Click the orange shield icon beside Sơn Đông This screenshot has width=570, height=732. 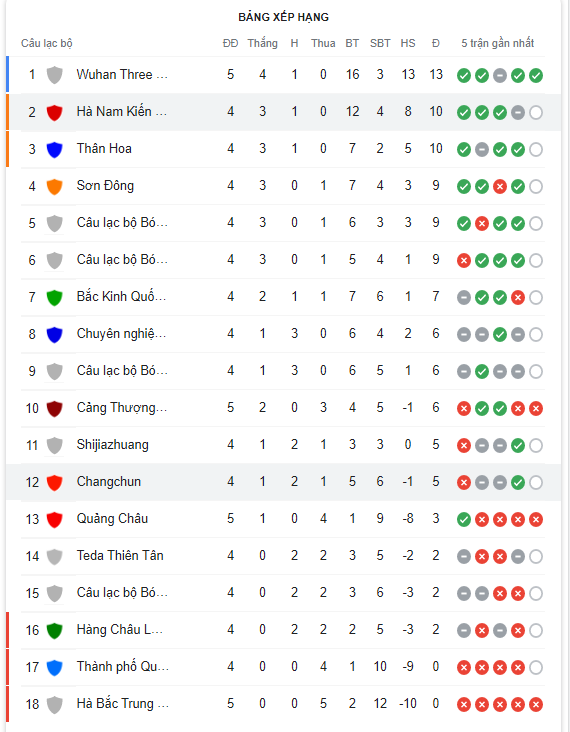point(55,186)
